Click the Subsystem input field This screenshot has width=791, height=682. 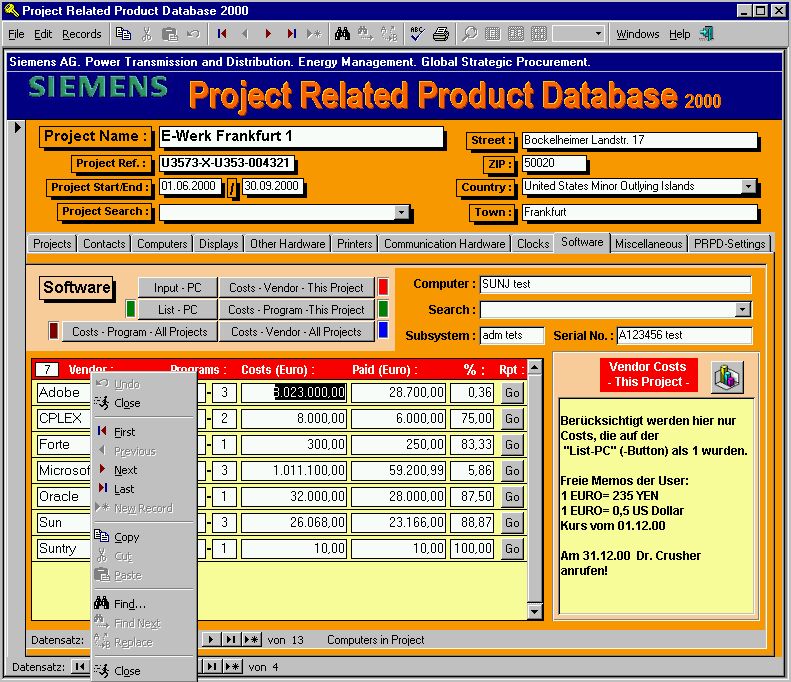[512, 335]
